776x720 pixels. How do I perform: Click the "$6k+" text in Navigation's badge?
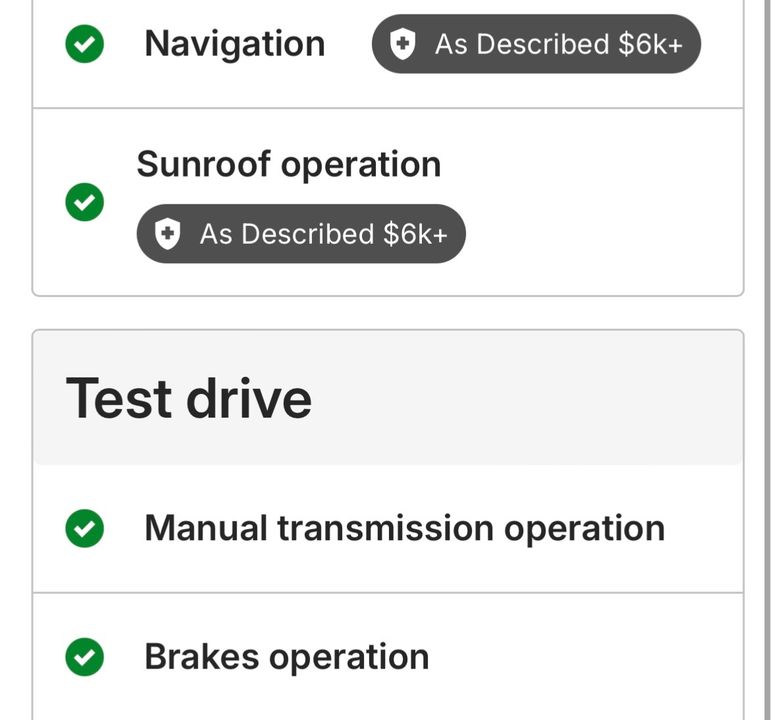coord(650,44)
